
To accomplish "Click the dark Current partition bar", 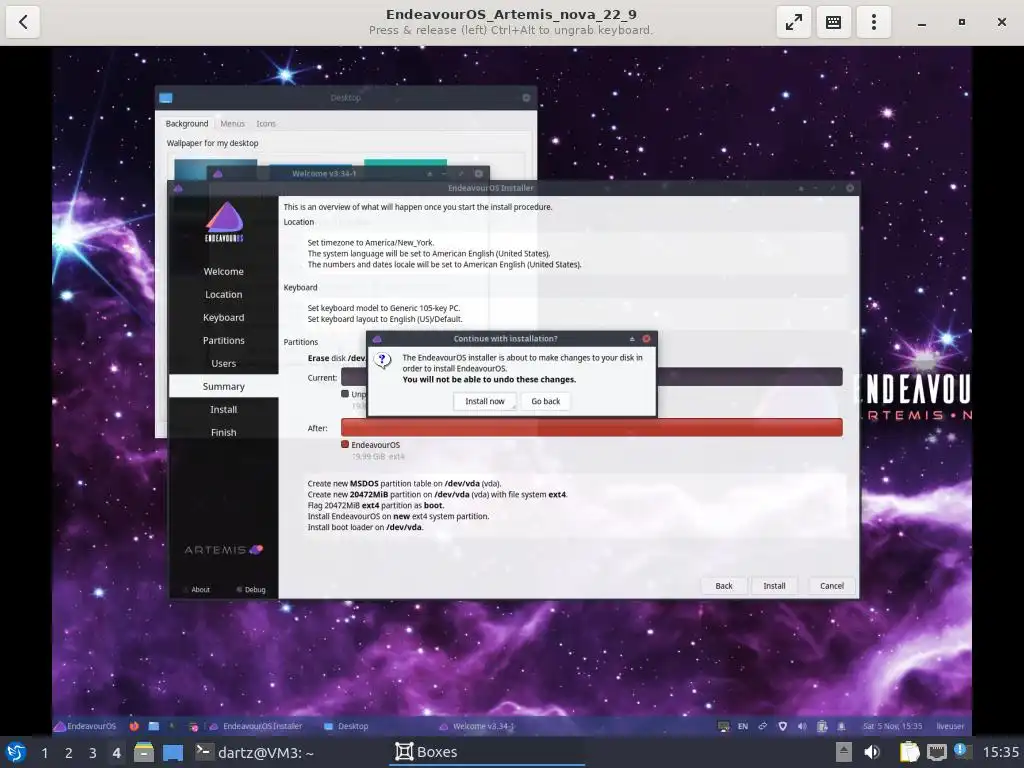I will pyautogui.click(x=750, y=377).
